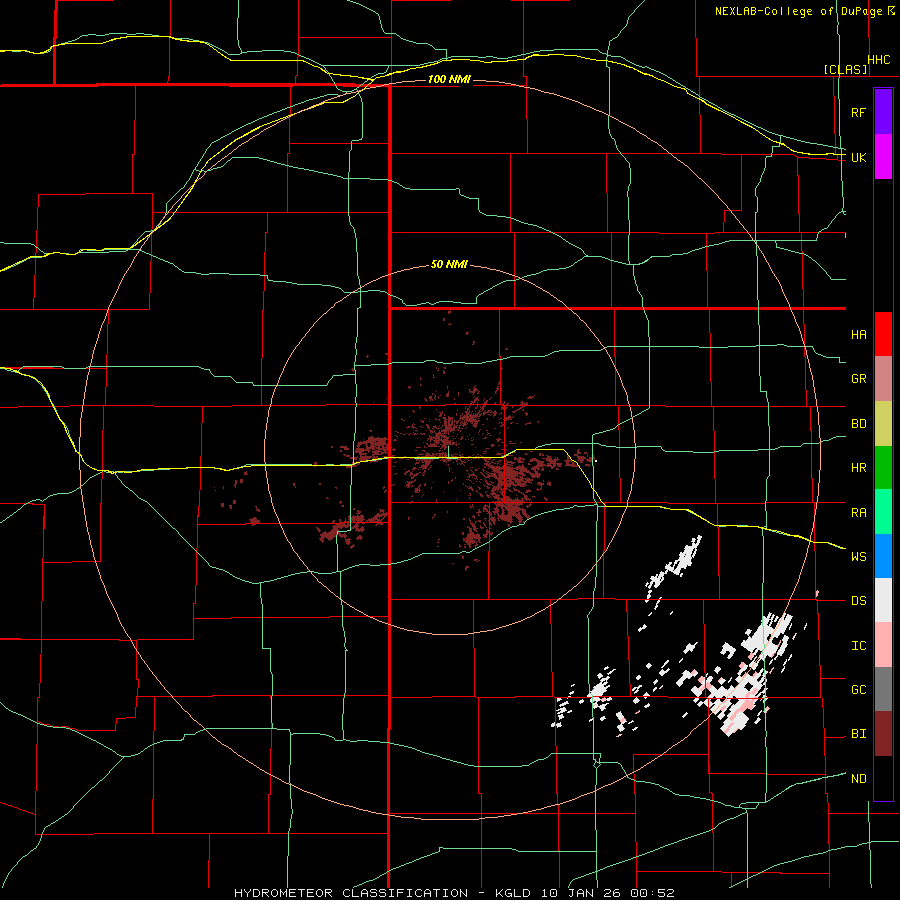Click the 'WS' legend label

click(x=858, y=557)
